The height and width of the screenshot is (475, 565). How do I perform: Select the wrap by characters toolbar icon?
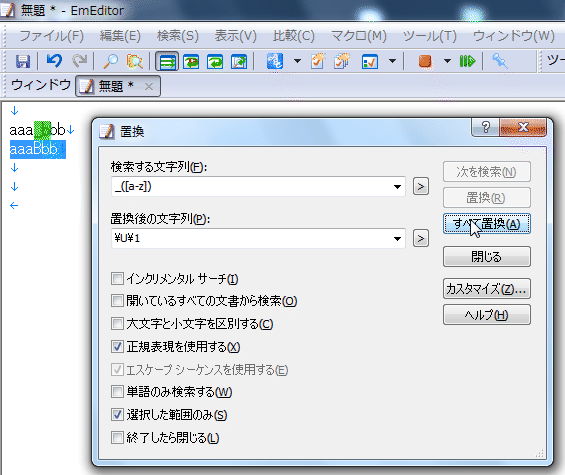pyautogui.click(x=191, y=61)
